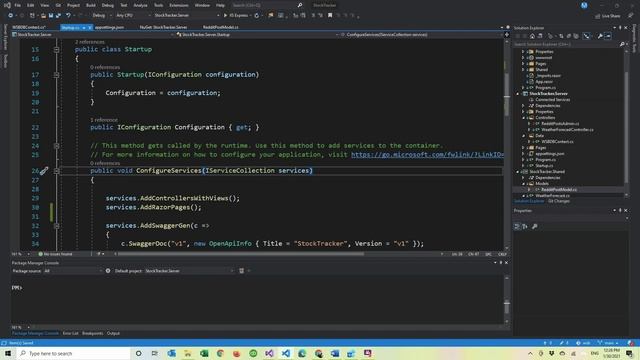Open Visual Studio from the taskbar

(269, 353)
